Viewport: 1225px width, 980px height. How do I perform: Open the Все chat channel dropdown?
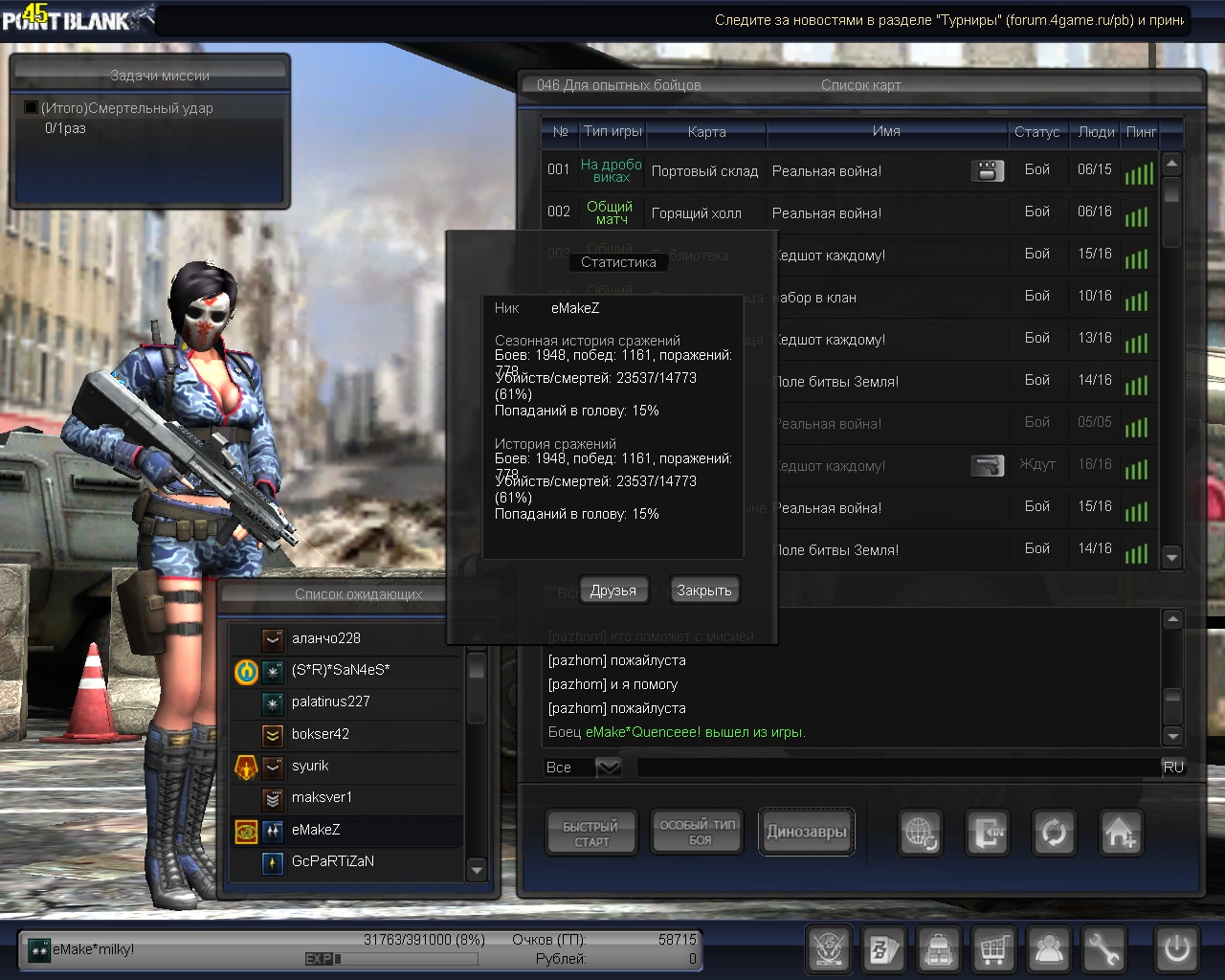(608, 768)
